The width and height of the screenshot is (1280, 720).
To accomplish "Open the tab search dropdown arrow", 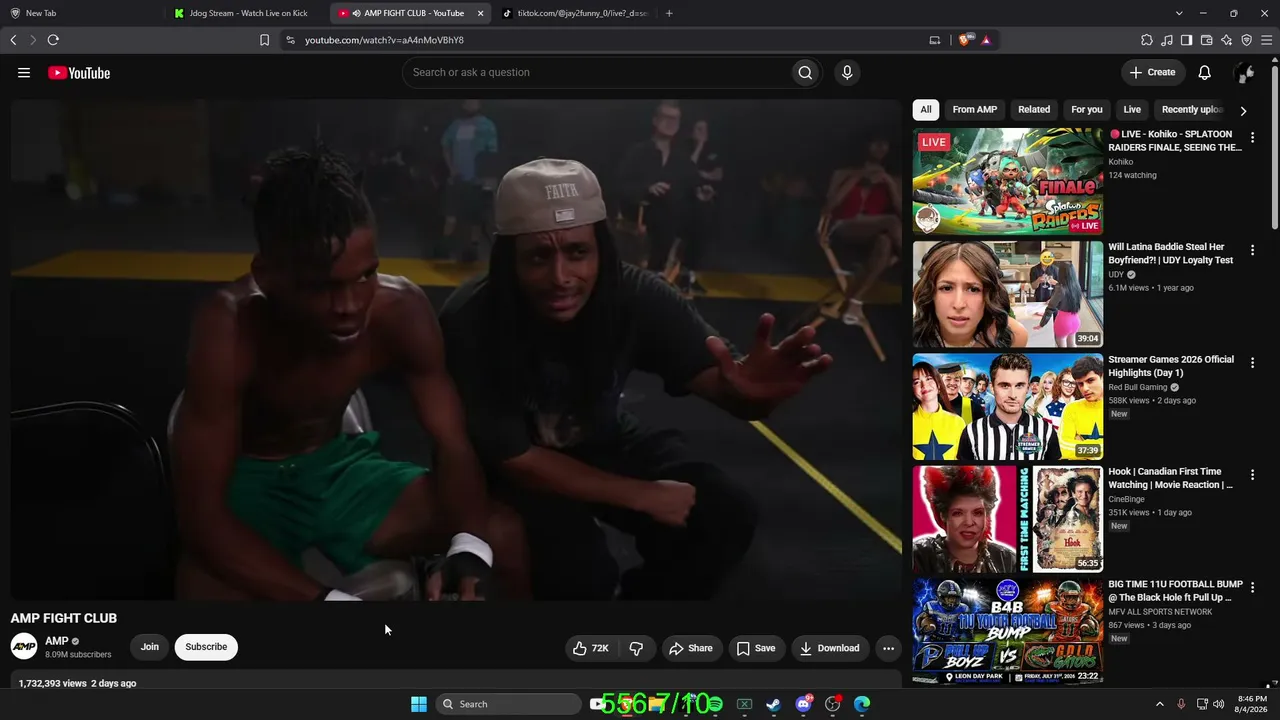I will 1179,13.
